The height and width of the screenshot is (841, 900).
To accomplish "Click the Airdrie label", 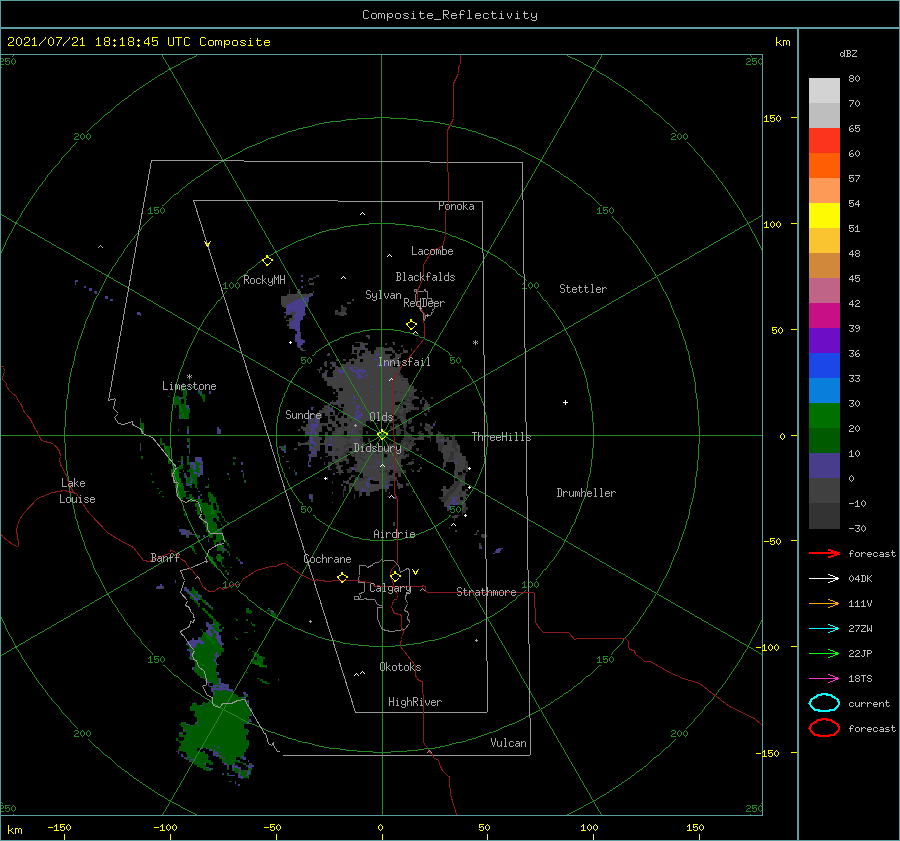I will coord(394,534).
